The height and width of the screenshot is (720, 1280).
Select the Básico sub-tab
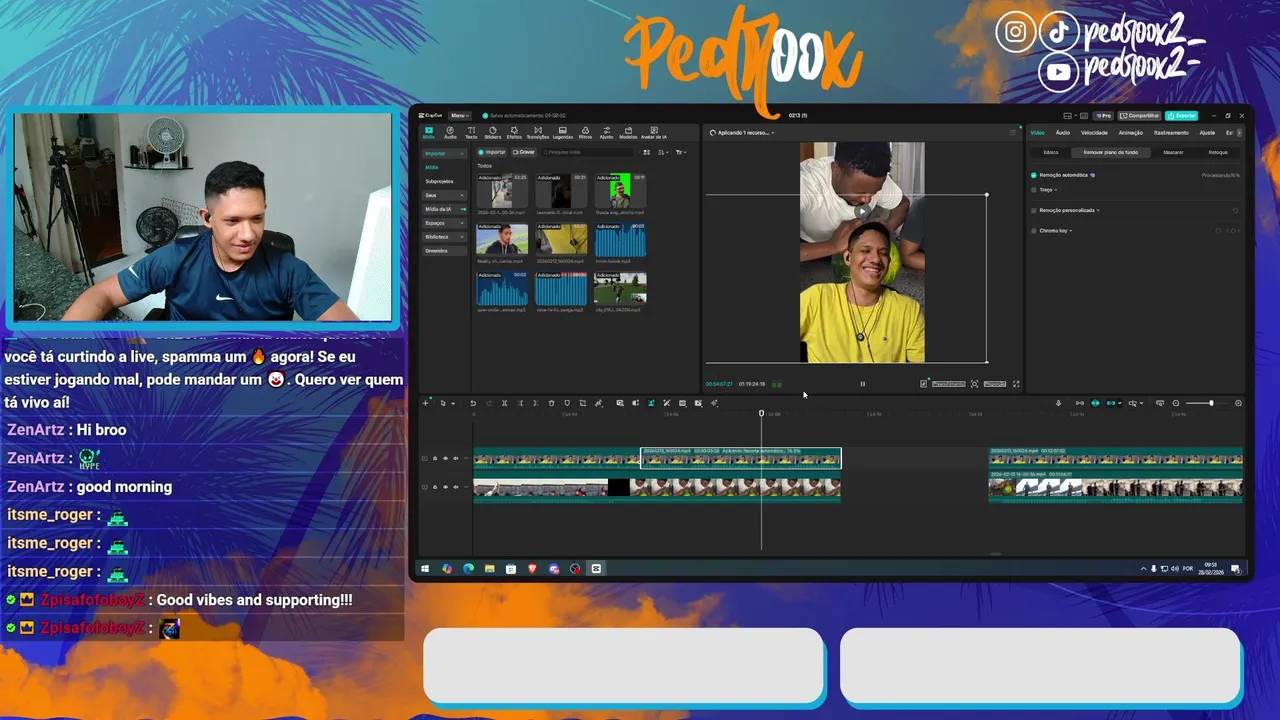tap(1051, 152)
